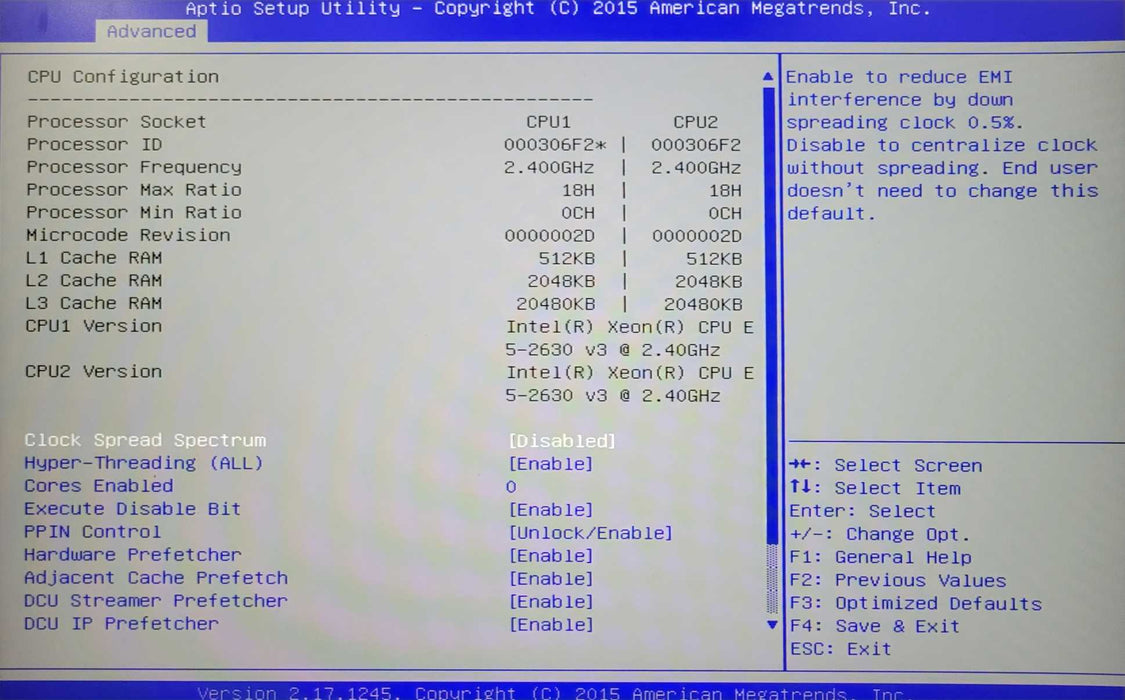
Task: Select the Cores Enabled setting
Action: click(98, 486)
